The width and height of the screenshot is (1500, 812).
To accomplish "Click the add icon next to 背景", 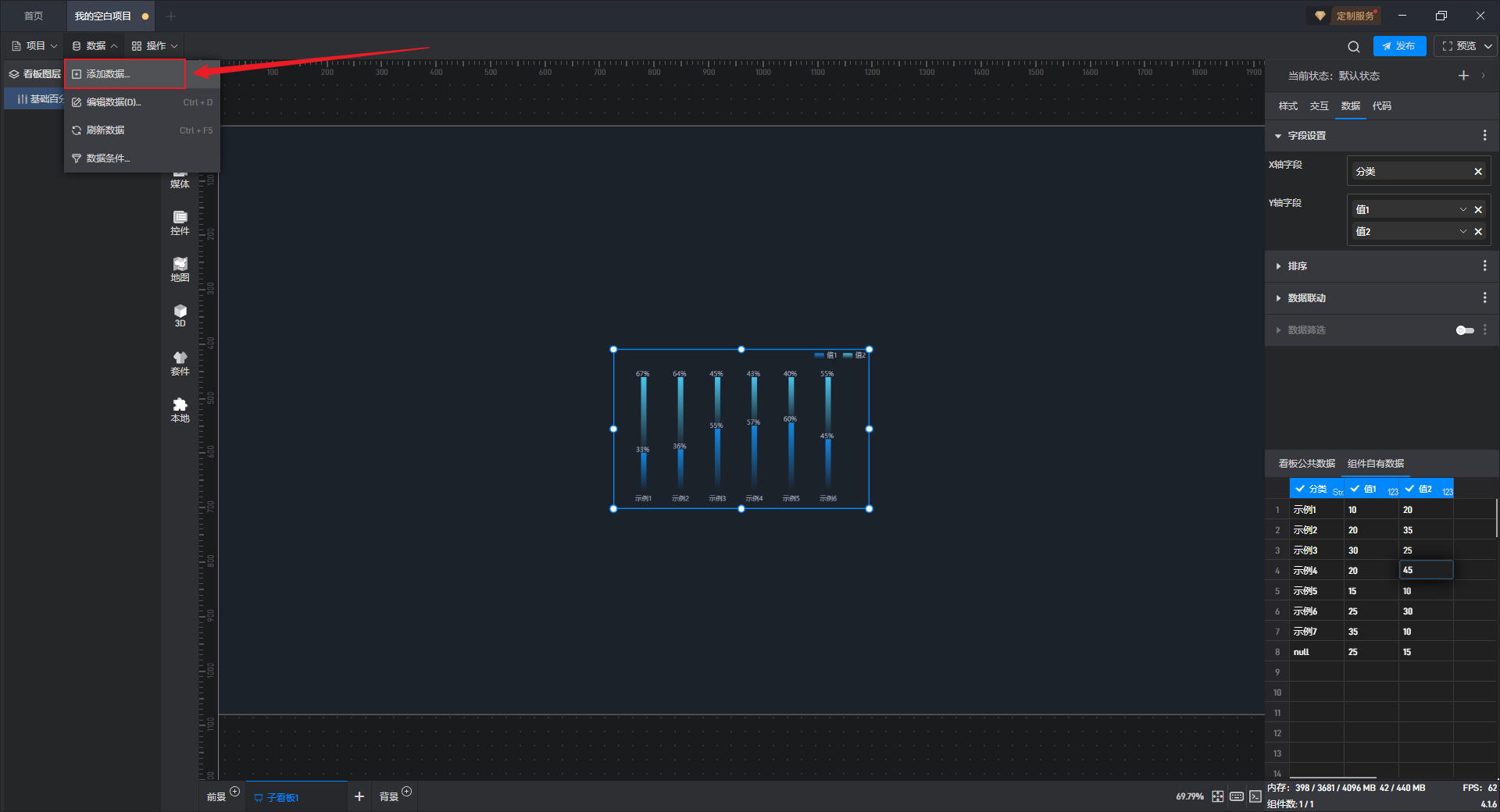I will pyautogui.click(x=407, y=792).
